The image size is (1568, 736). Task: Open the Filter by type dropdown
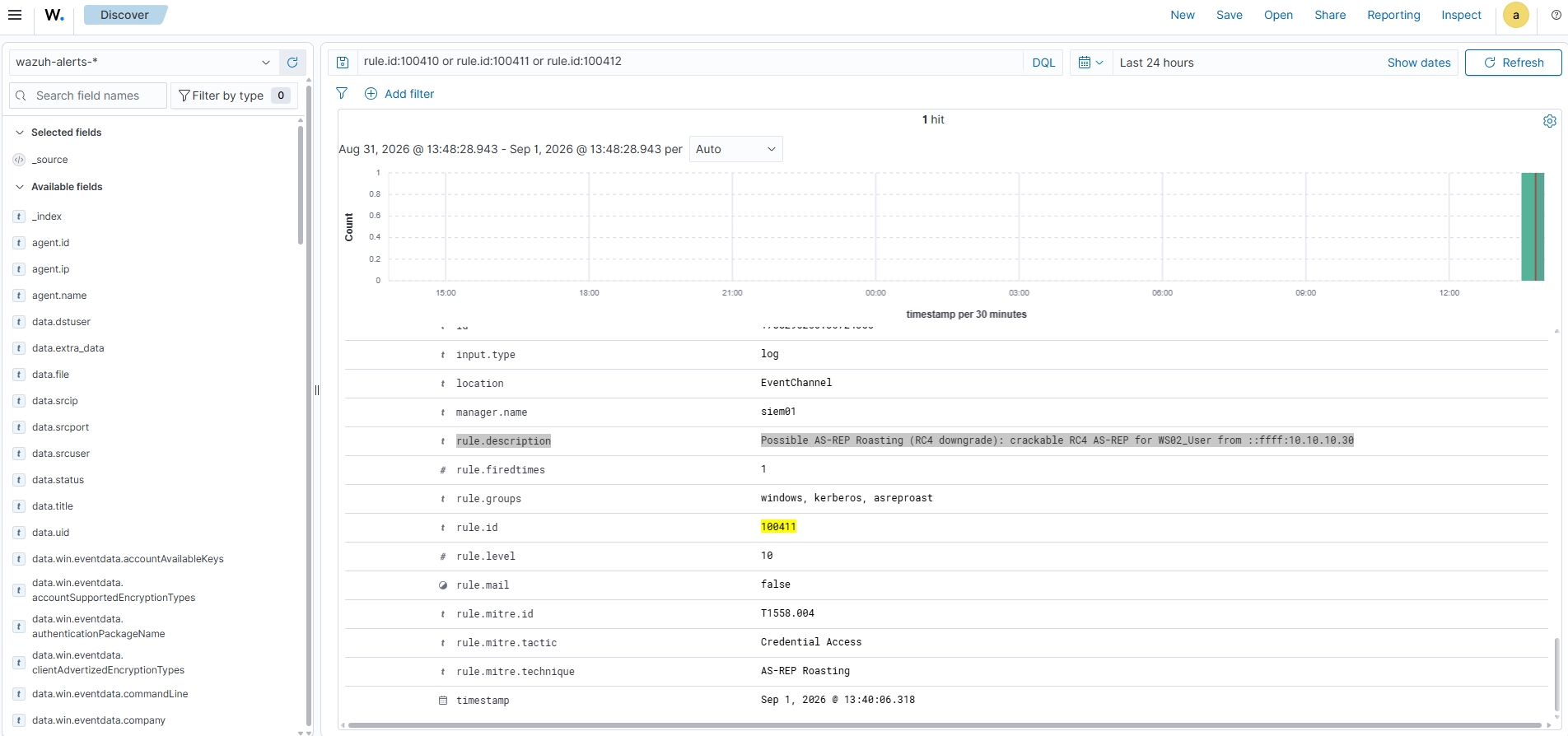(234, 95)
